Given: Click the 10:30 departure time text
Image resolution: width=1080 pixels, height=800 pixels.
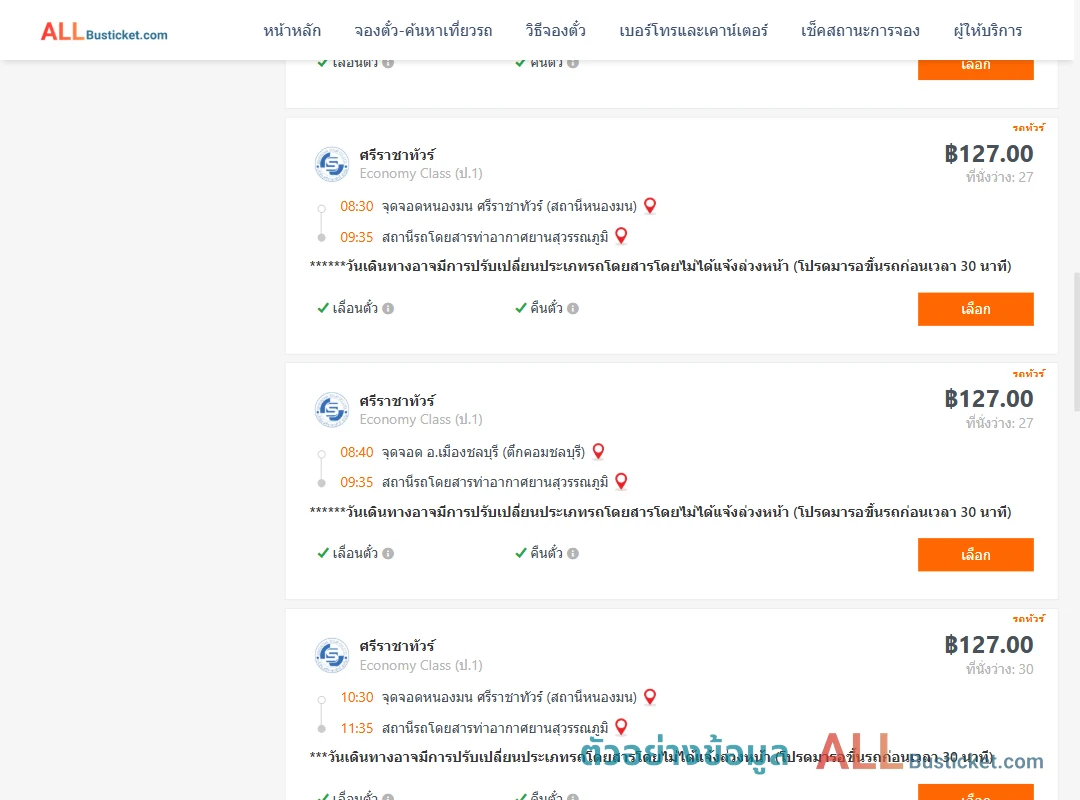Looking at the screenshot, I should click(356, 697).
